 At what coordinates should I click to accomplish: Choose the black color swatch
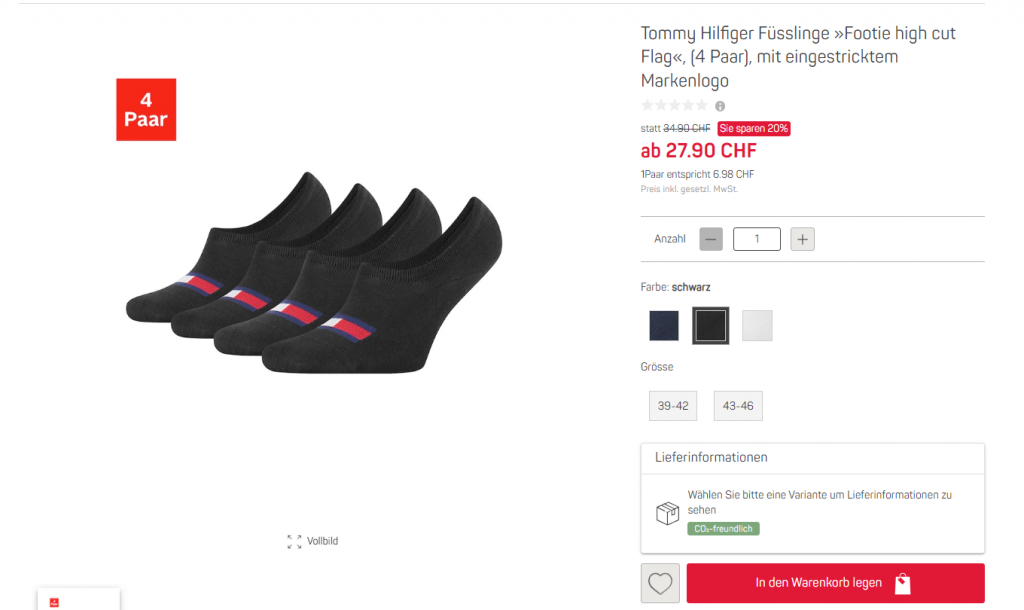[x=711, y=325]
